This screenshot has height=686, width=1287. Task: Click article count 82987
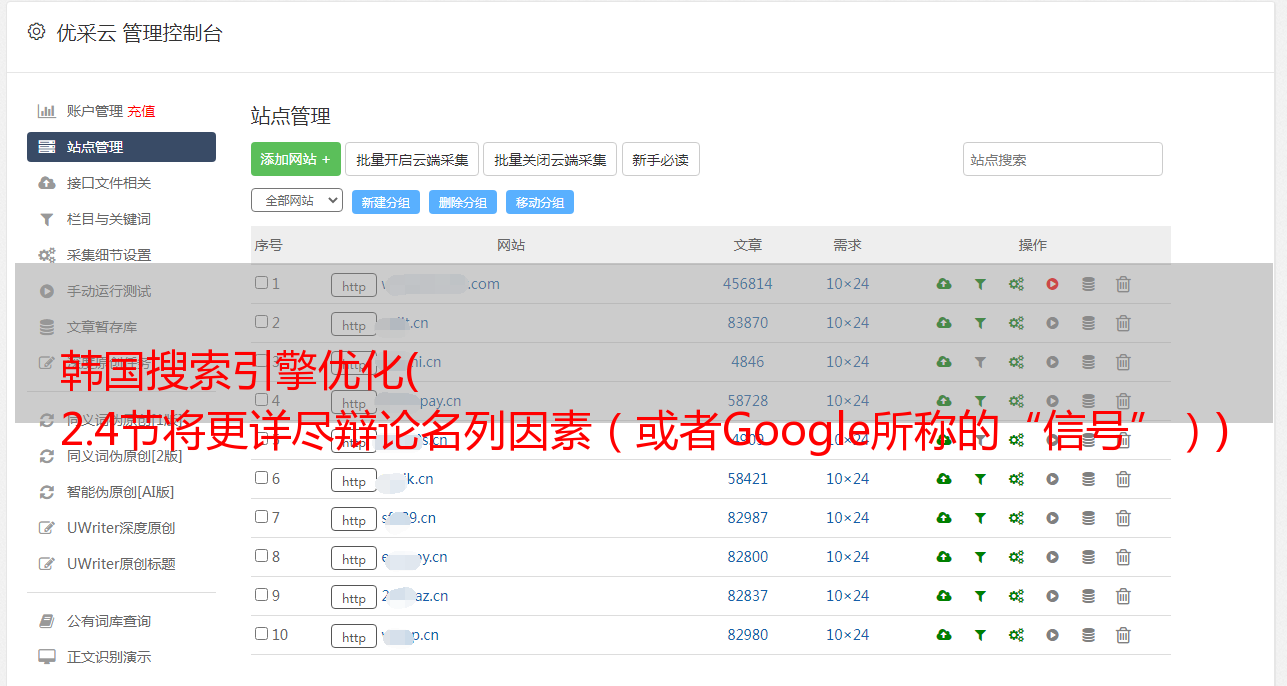click(x=748, y=518)
